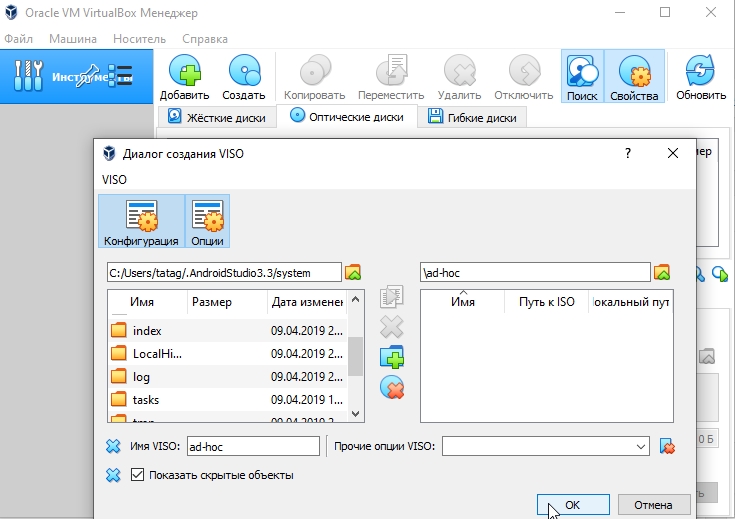Open the Машина menu
This screenshot has height=519, width=735.
[x=73, y=39]
